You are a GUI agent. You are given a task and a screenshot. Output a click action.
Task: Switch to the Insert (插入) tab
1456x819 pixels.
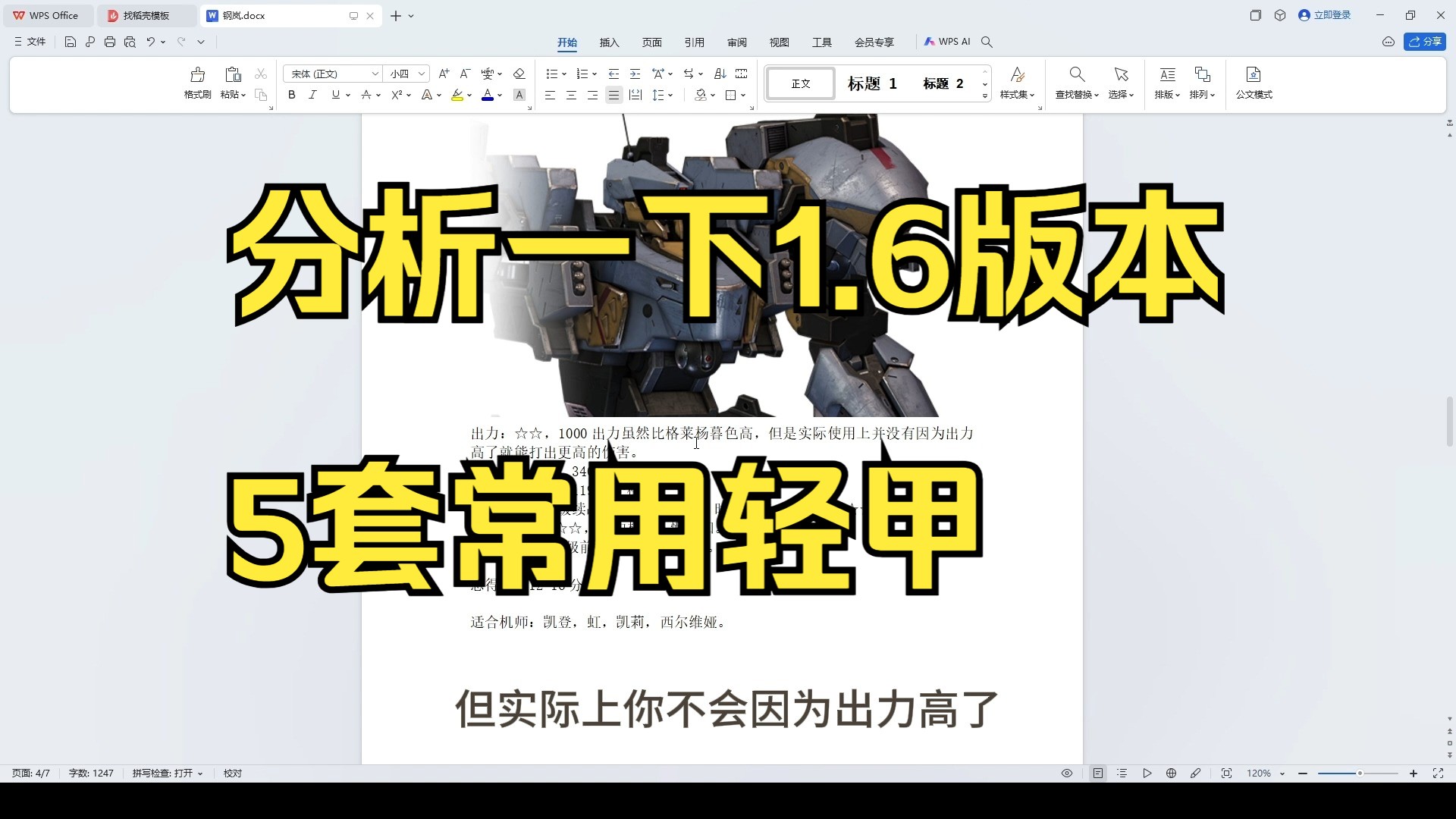click(x=609, y=42)
